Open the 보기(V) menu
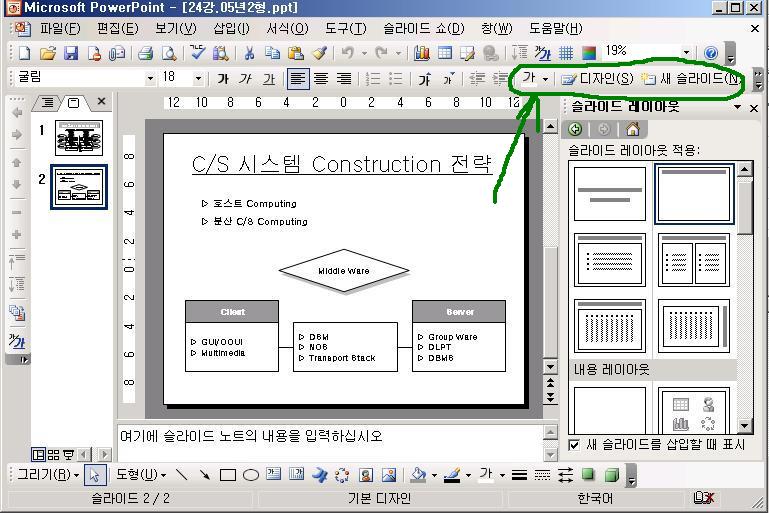Image resolution: width=769 pixels, height=513 pixels. [176, 28]
